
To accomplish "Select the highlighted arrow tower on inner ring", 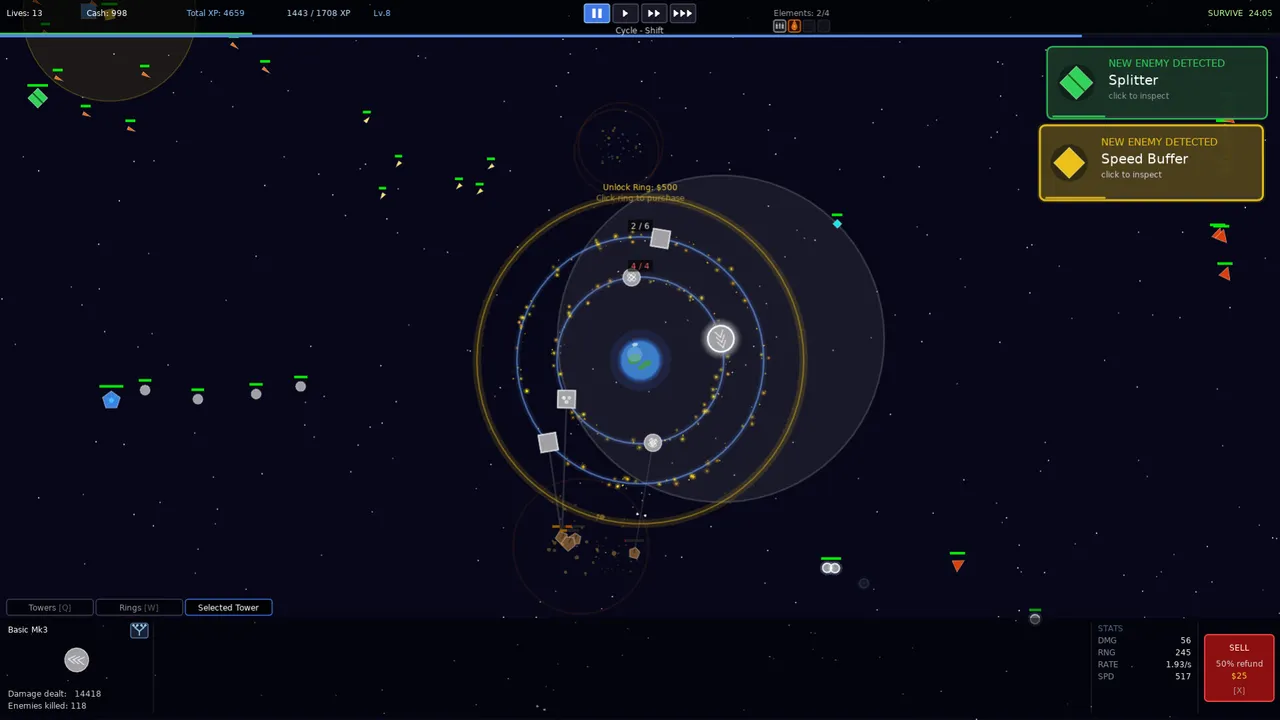I will [721, 339].
